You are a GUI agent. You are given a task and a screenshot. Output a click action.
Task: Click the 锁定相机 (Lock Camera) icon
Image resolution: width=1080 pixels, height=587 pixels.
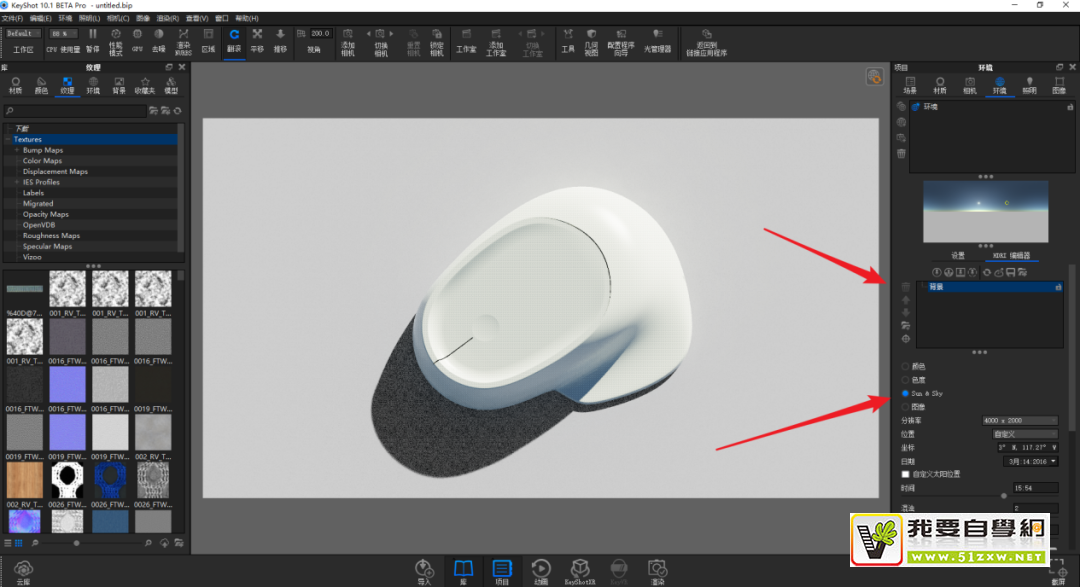click(x=437, y=42)
